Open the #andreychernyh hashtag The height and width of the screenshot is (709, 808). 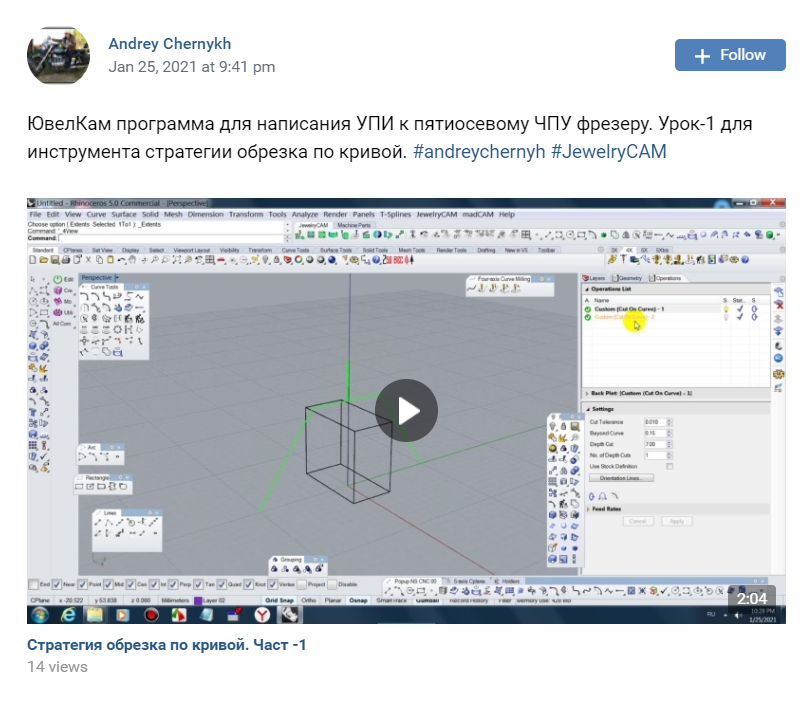(479, 151)
